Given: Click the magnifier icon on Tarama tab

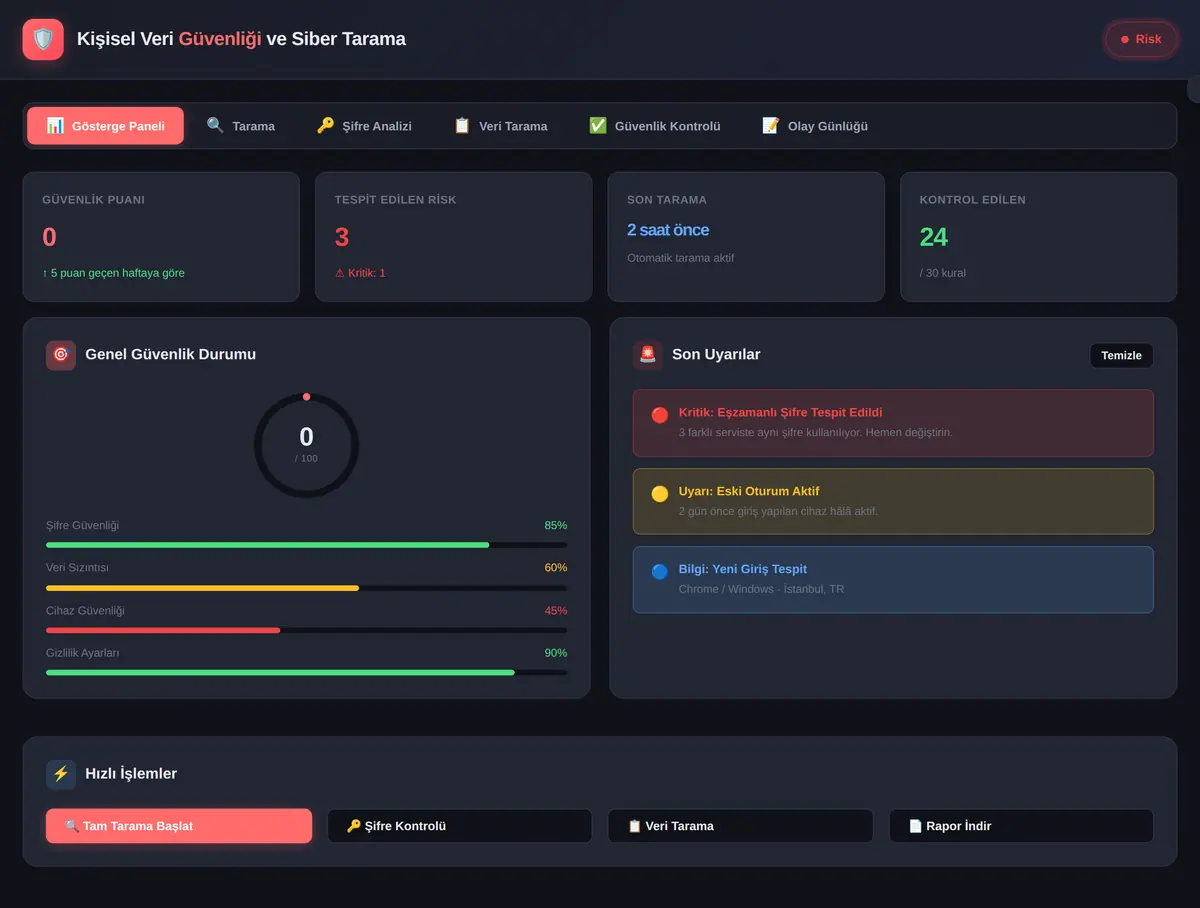Looking at the screenshot, I should point(215,126).
